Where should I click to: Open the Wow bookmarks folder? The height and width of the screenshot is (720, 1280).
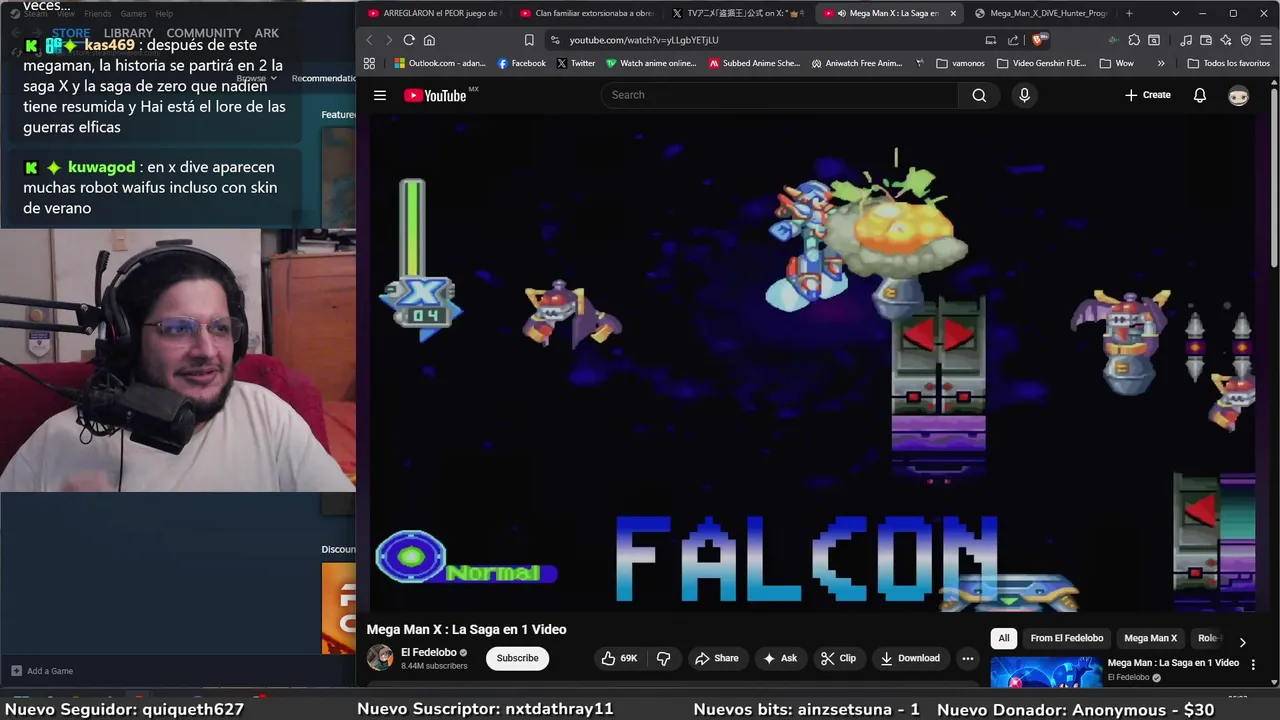point(1116,63)
